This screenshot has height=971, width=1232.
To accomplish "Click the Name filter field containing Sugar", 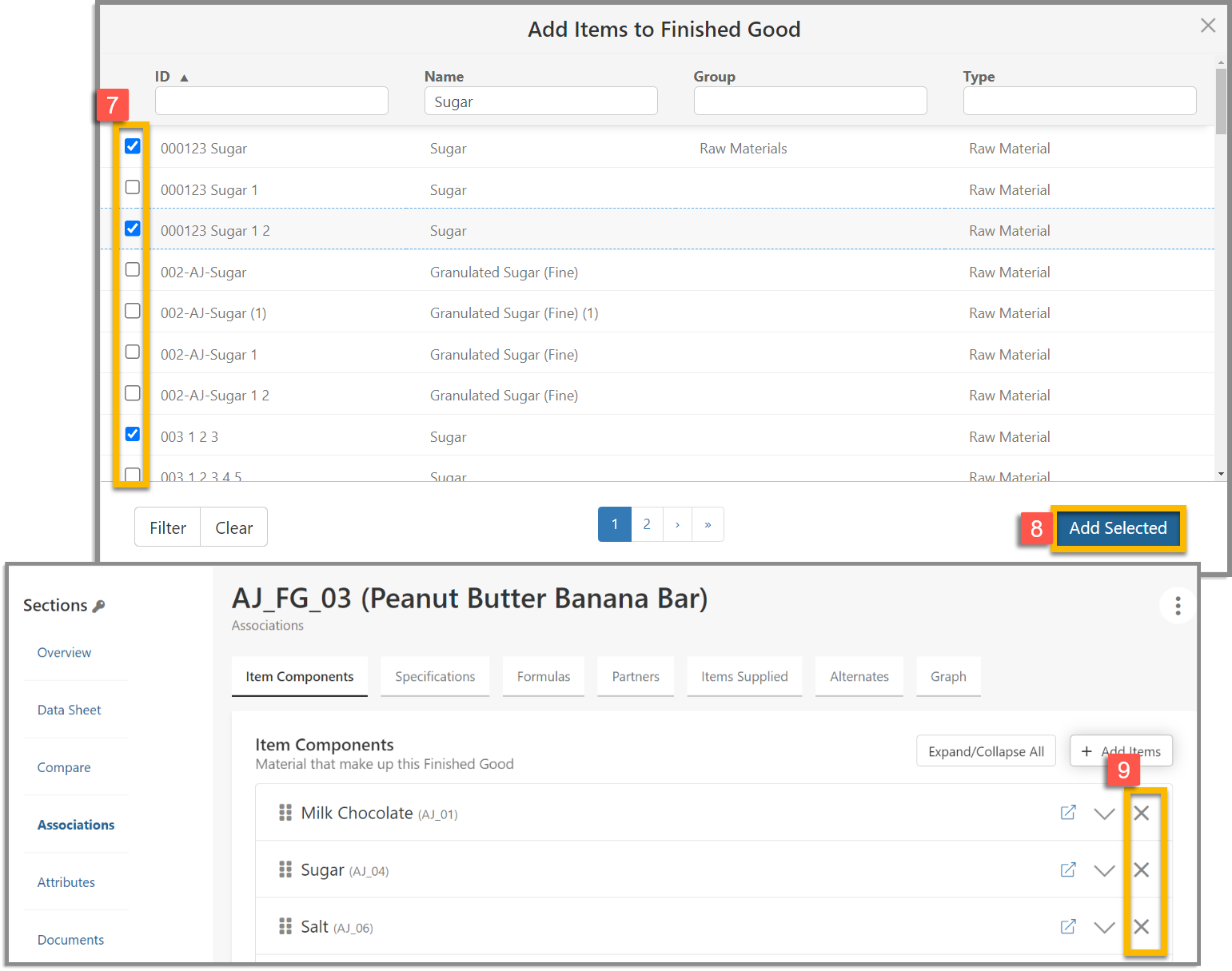I will (x=541, y=101).
